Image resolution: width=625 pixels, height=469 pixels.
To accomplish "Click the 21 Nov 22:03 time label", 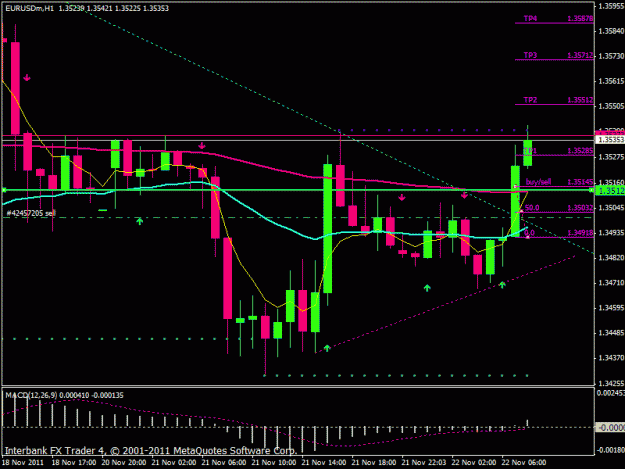I will click(424, 463).
